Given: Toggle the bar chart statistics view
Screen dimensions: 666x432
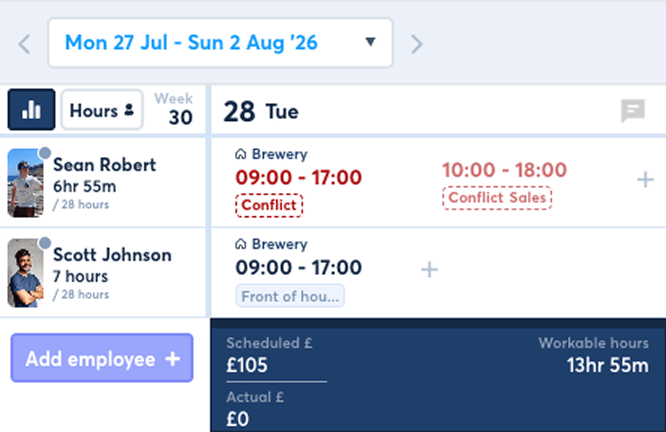Looking at the screenshot, I should [31, 110].
